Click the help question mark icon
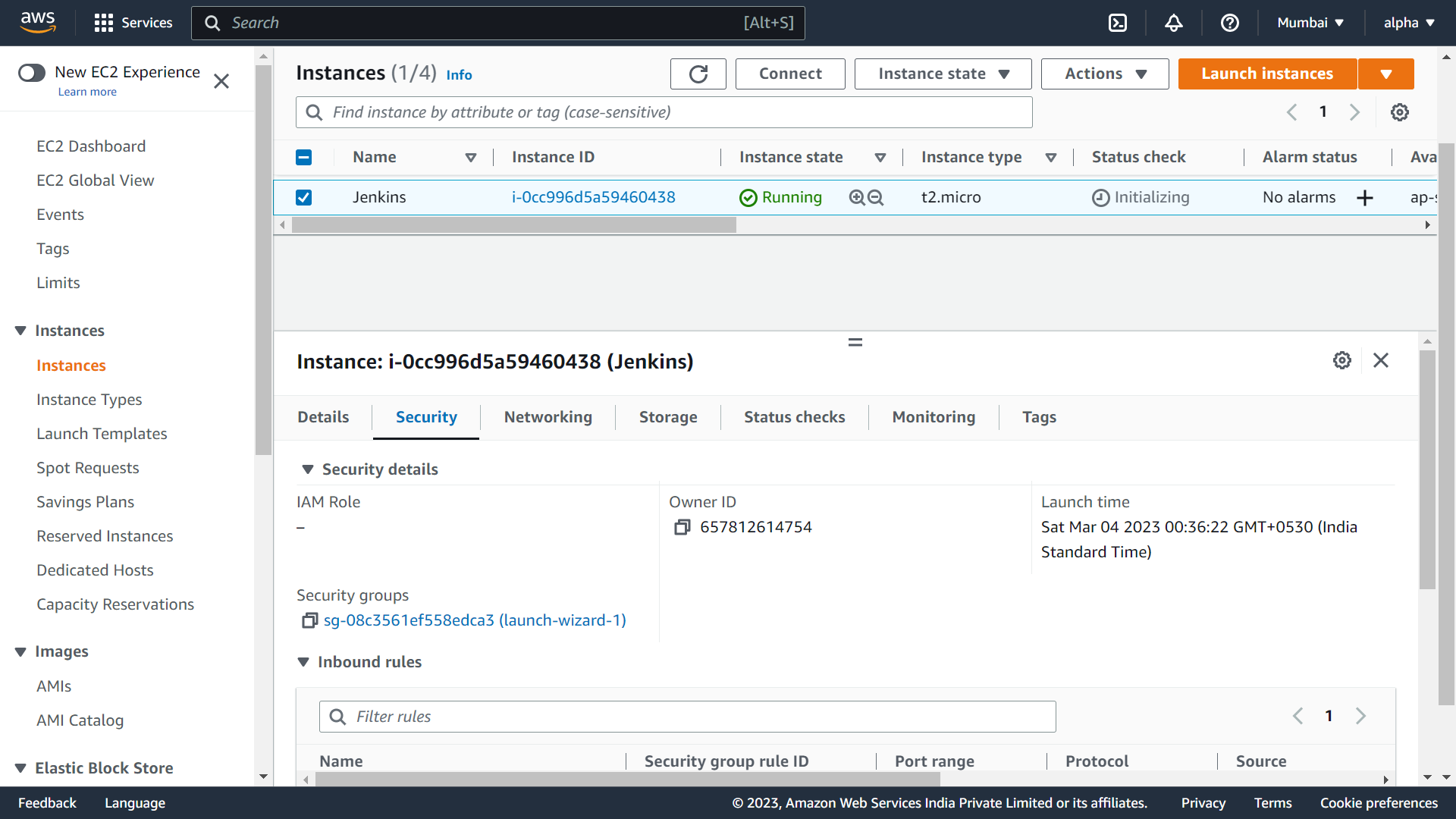This screenshot has width=1456, height=819. coord(1229,23)
